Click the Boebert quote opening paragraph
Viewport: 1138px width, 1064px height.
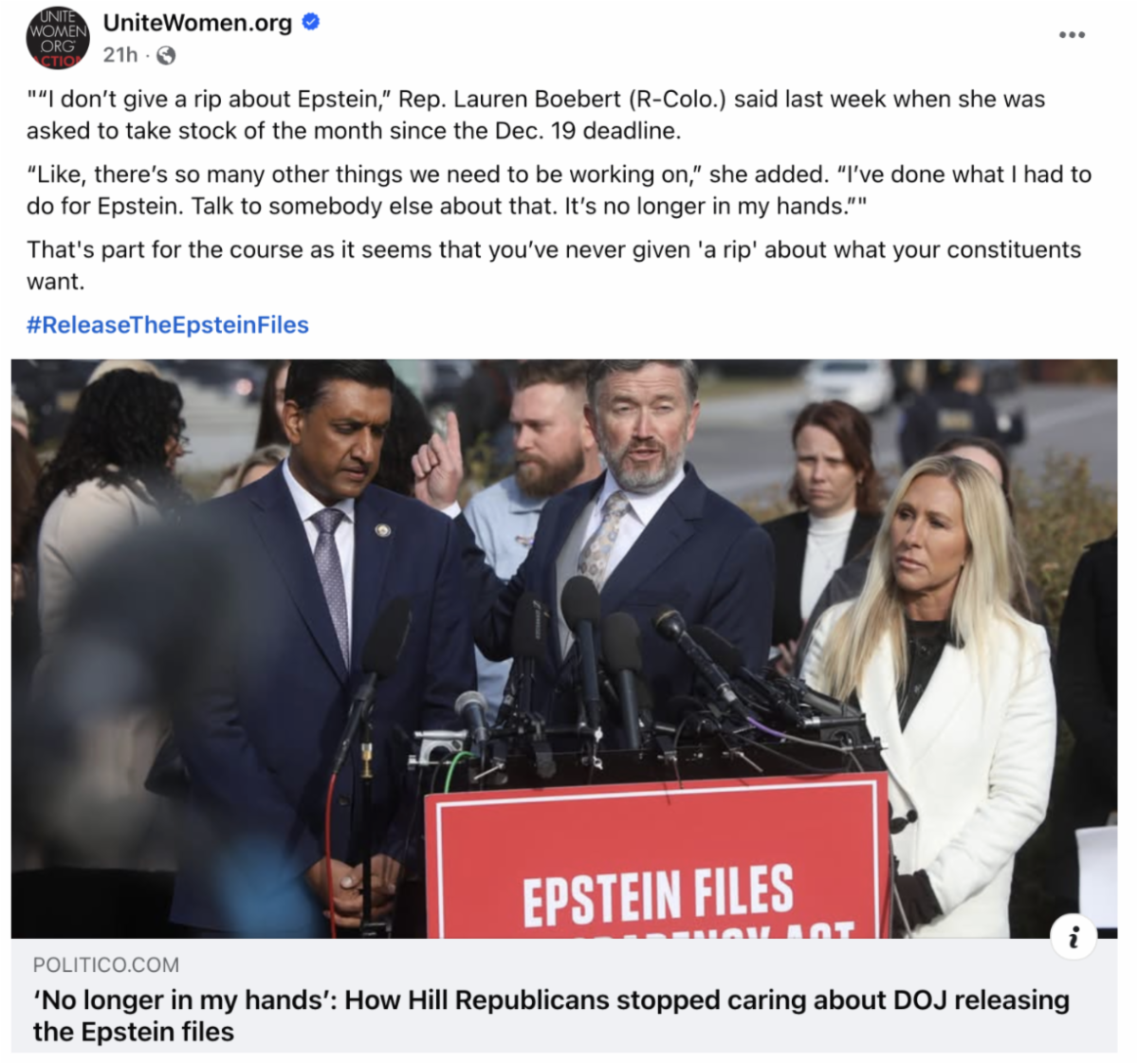(x=536, y=115)
